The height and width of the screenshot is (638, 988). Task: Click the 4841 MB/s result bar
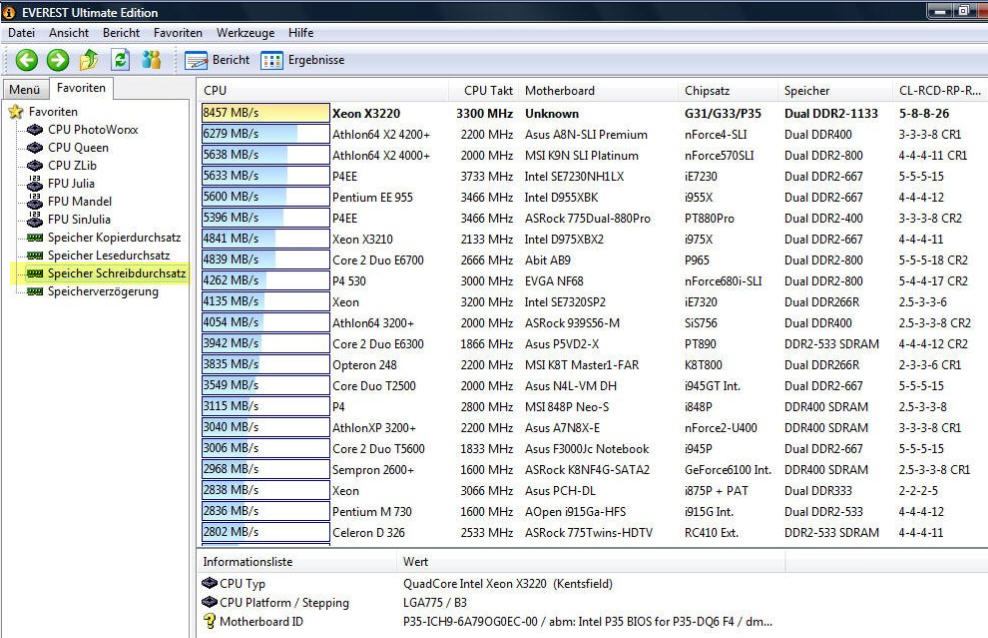pyautogui.click(x=265, y=239)
